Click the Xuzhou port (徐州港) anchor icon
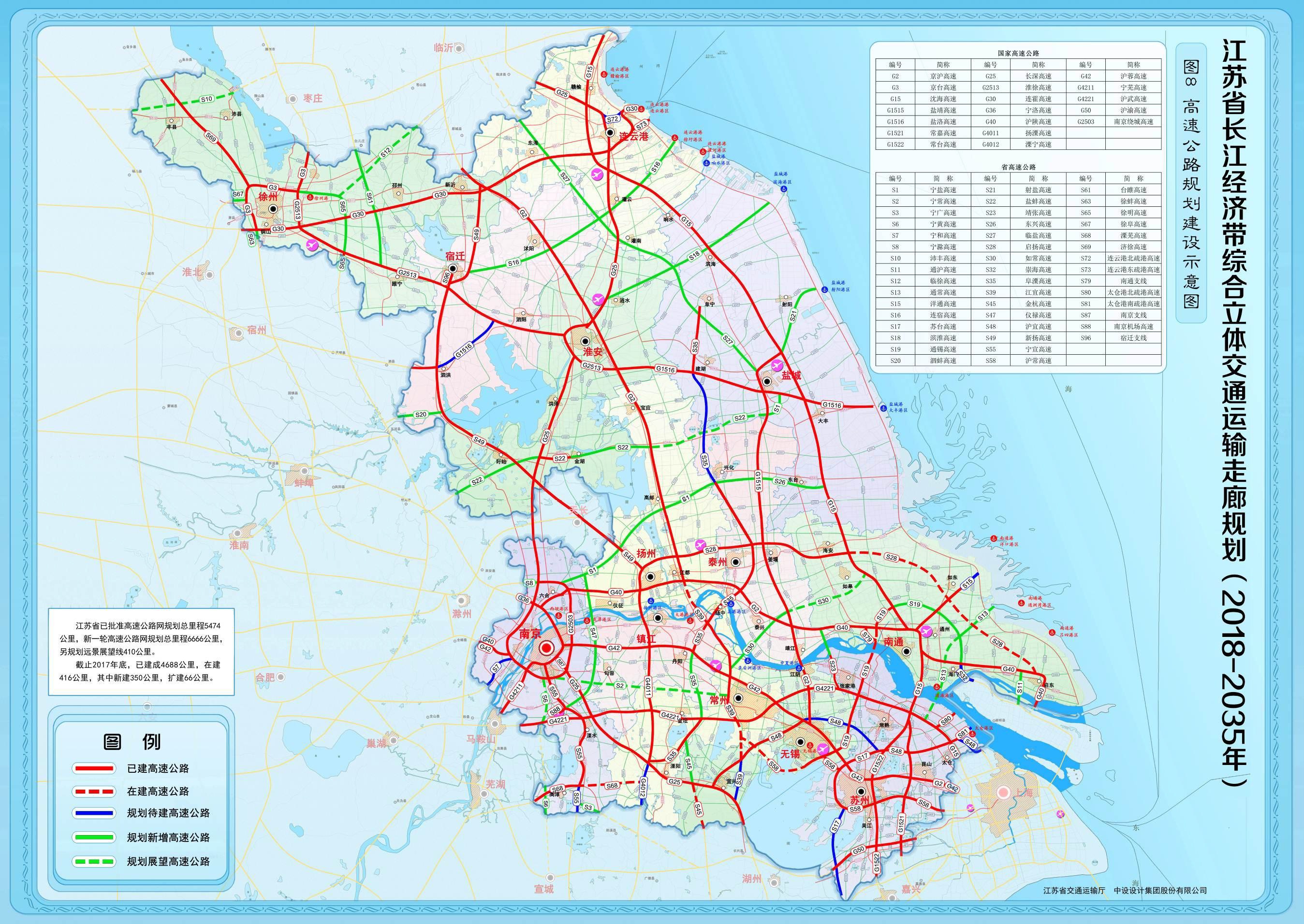 tap(311, 198)
